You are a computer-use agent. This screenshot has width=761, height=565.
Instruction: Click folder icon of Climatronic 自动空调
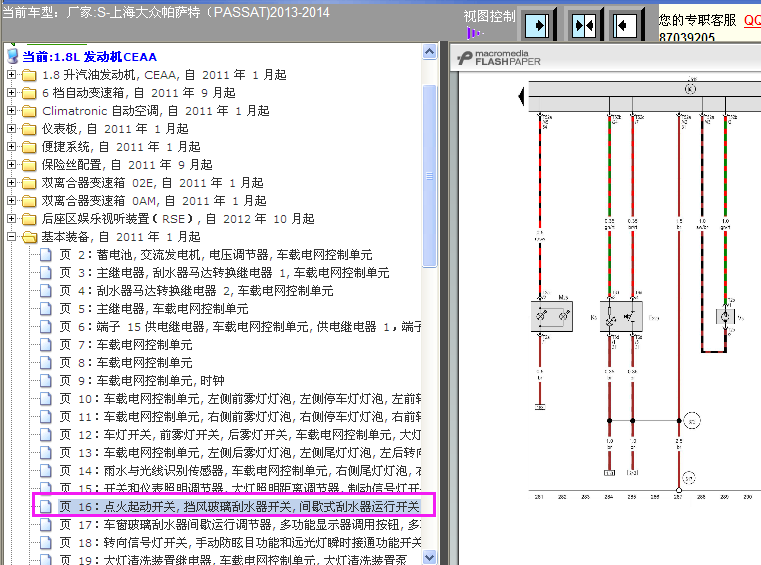coord(29,111)
